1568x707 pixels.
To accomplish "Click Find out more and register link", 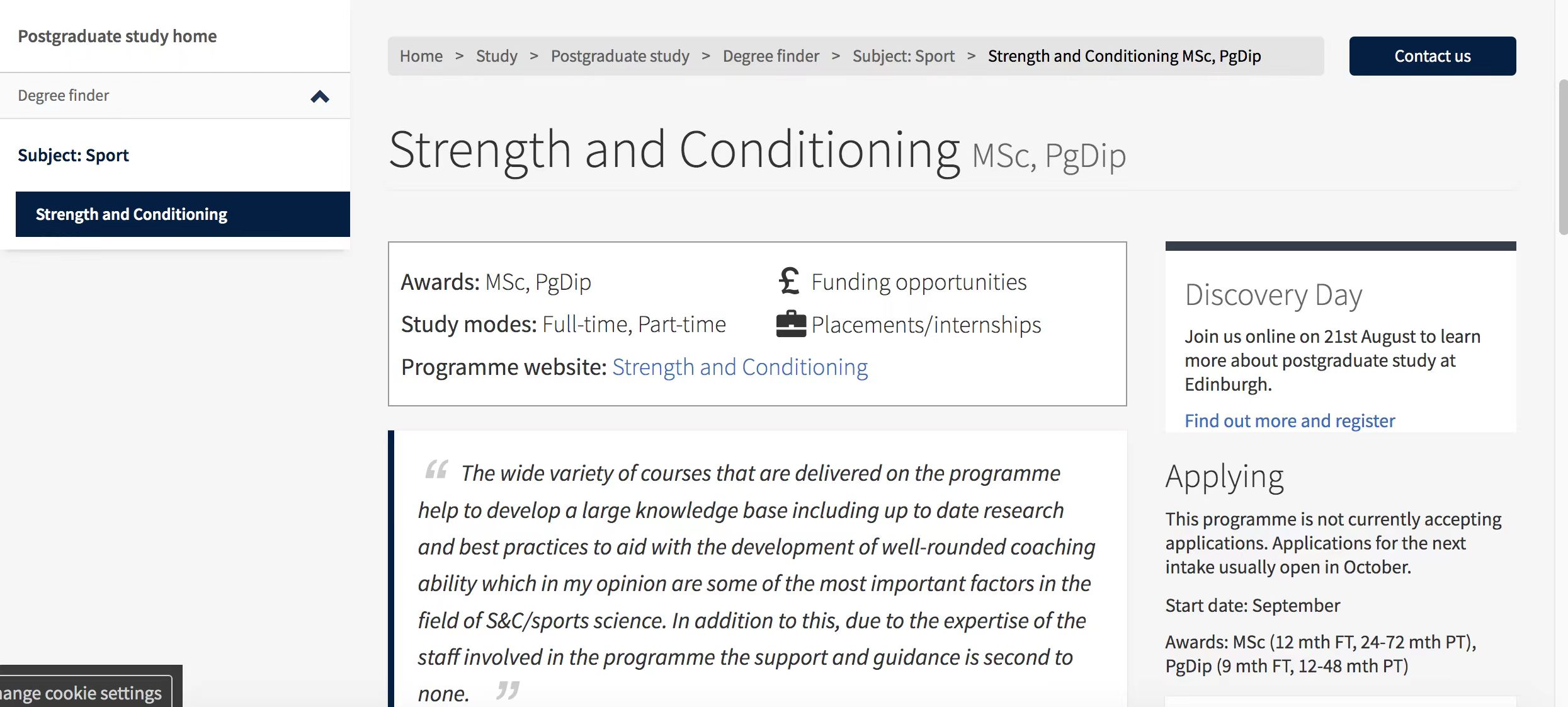I will (x=1289, y=420).
